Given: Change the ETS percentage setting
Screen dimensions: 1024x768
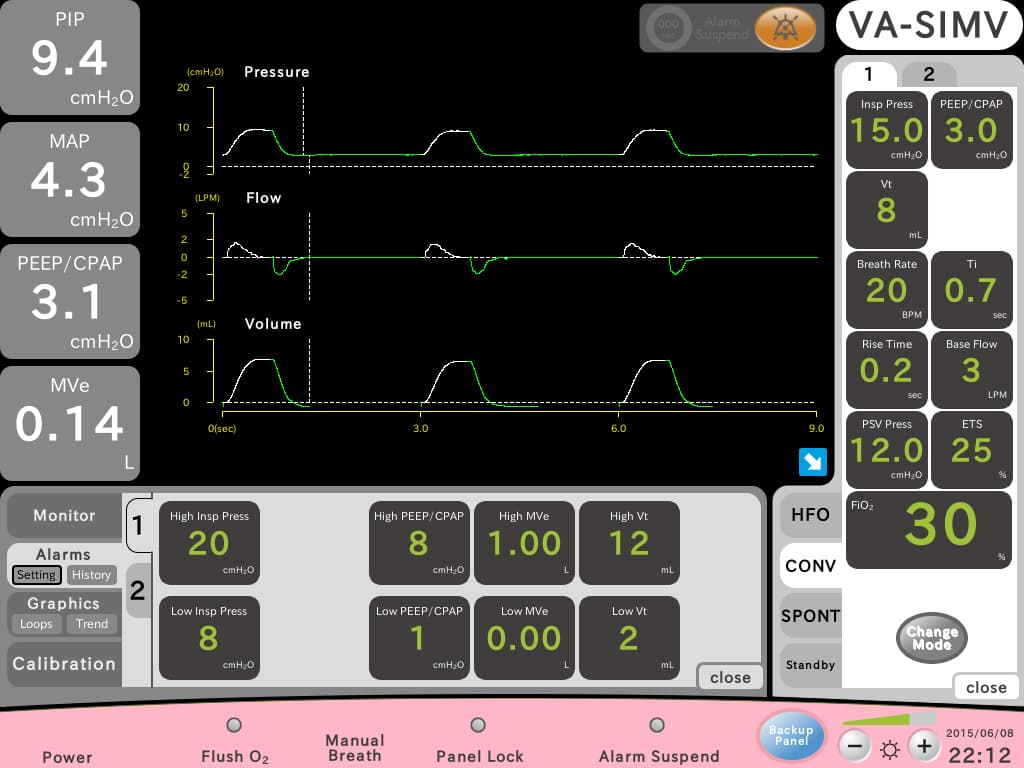Looking at the screenshot, I should [x=972, y=450].
